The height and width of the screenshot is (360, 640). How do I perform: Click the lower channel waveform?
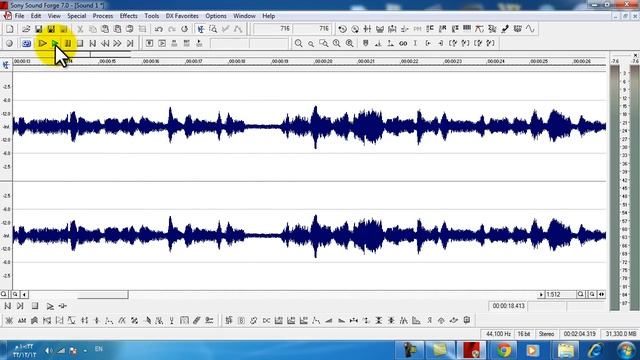click(309, 236)
